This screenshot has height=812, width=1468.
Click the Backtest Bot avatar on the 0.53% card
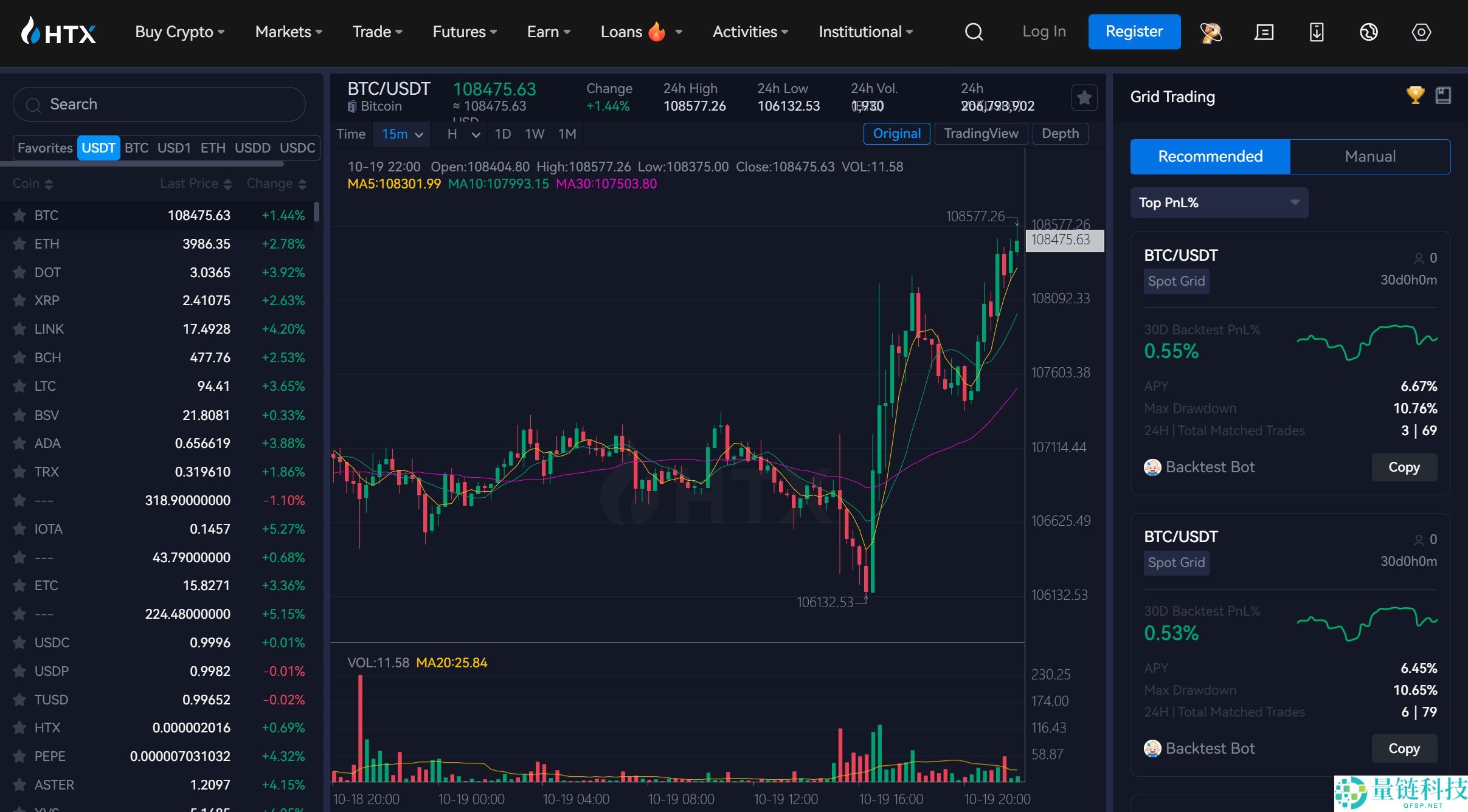[x=1152, y=748]
